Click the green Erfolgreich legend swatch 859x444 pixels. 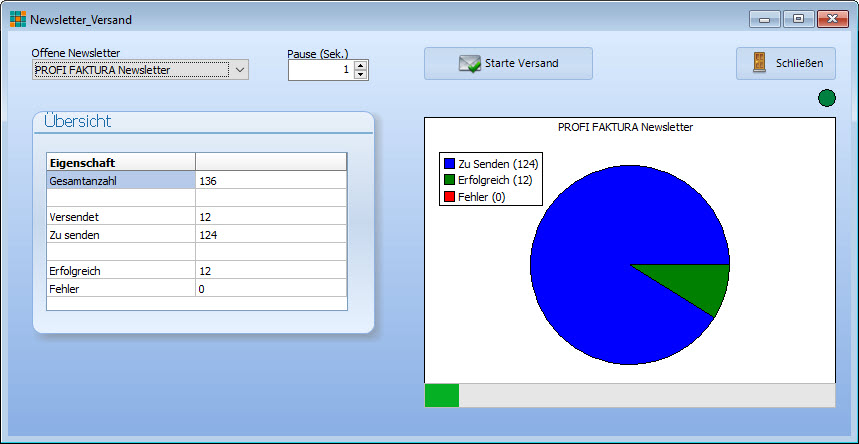pos(450,180)
